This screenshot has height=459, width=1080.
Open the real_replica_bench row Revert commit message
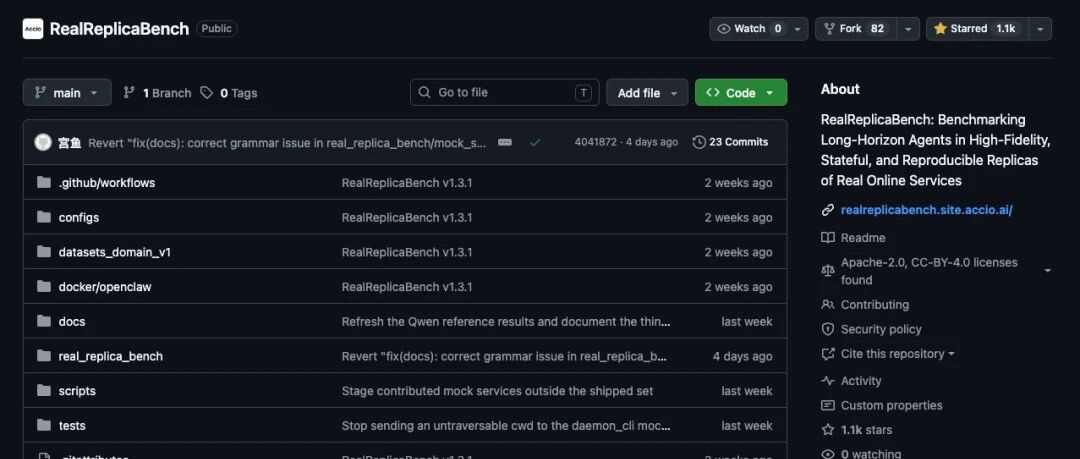504,356
